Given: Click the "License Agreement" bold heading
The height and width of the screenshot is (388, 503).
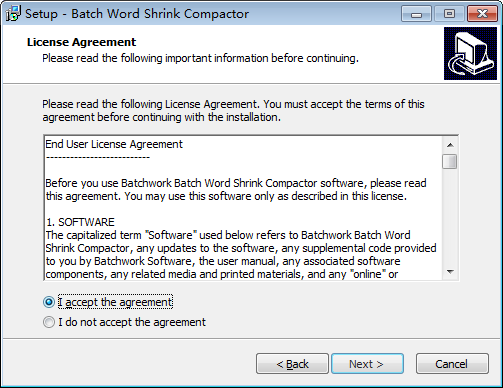Looking at the screenshot, I should pos(81,42).
